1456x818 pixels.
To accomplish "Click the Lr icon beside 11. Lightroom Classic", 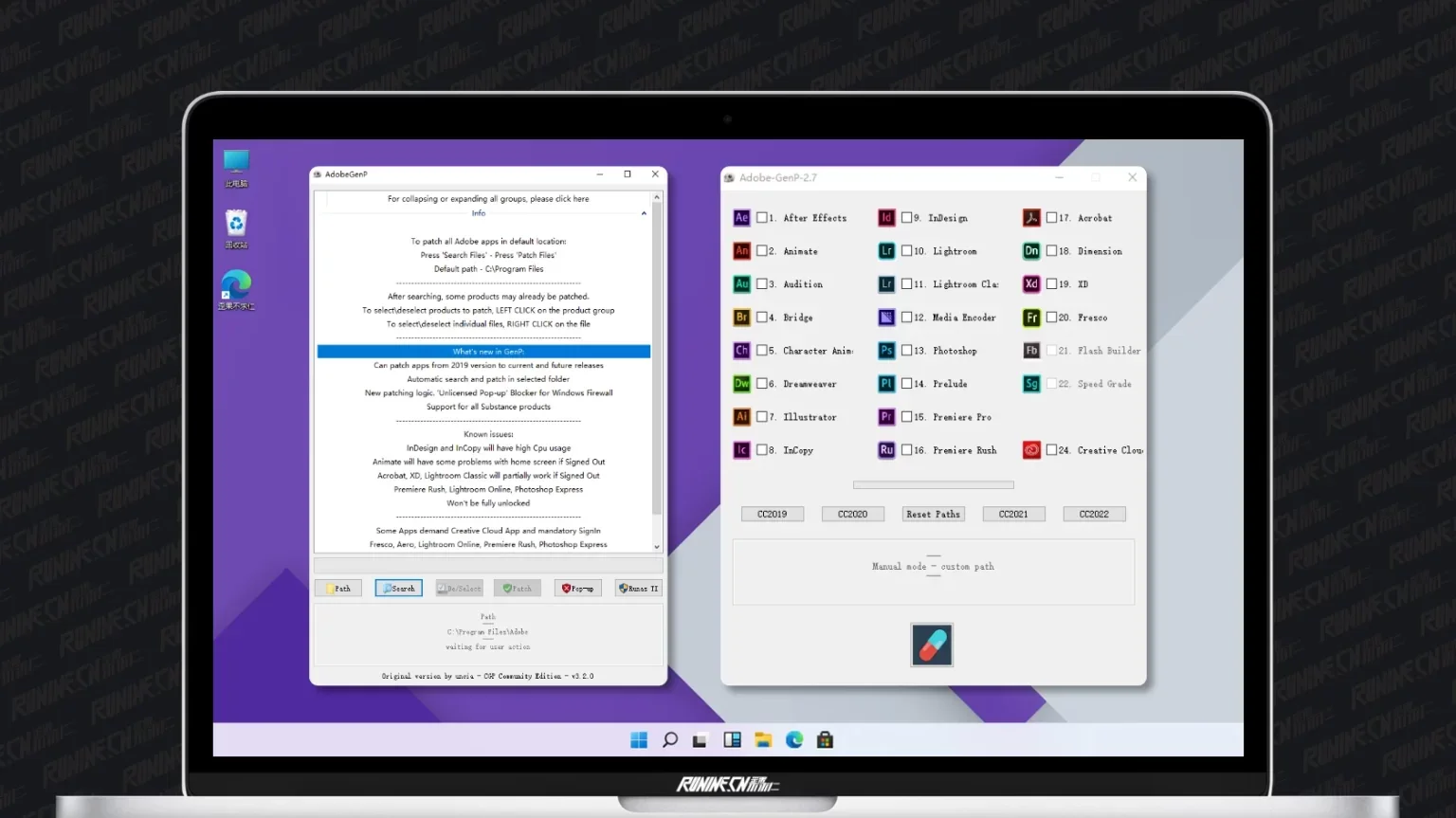I will pos(886,284).
